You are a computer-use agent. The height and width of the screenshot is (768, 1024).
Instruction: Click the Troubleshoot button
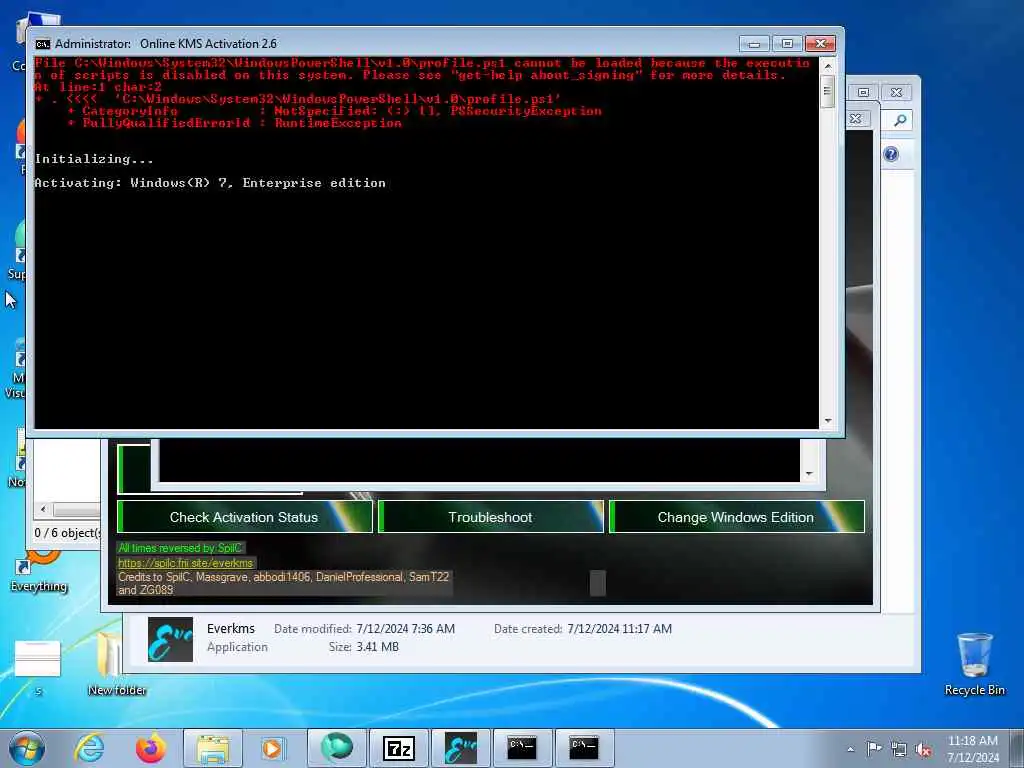click(x=490, y=517)
